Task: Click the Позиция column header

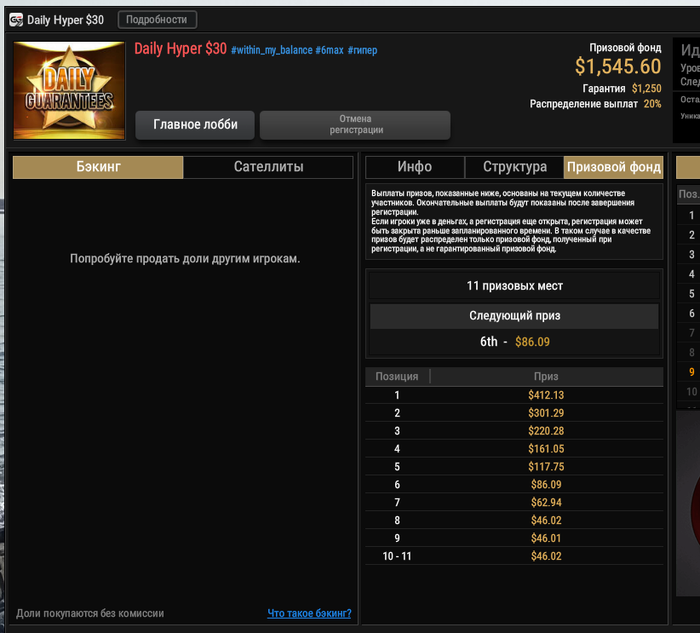Action: (x=397, y=376)
